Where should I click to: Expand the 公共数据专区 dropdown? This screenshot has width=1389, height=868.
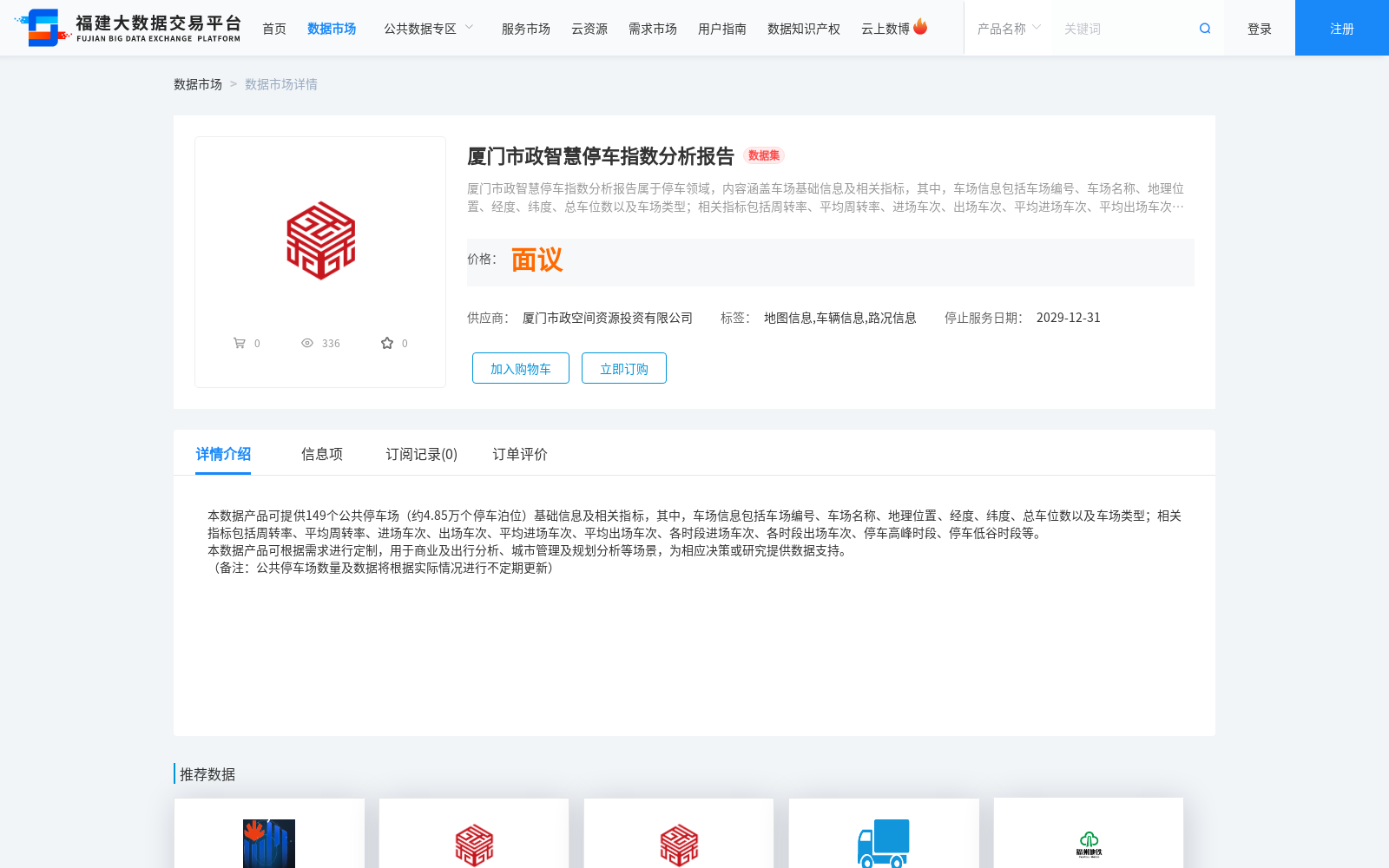pos(429,29)
